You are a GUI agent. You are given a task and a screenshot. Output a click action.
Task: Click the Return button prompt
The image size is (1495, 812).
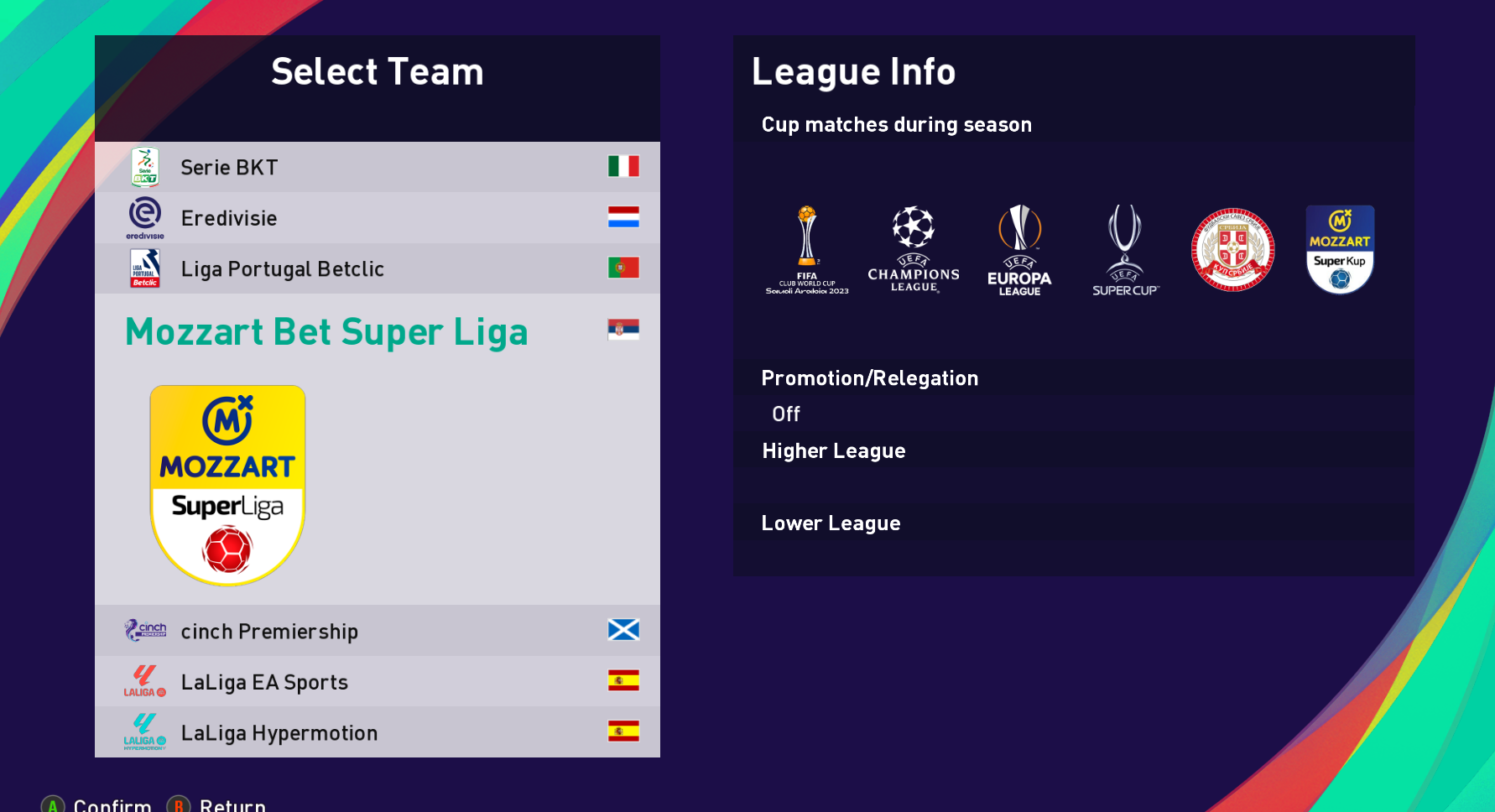click(216, 804)
